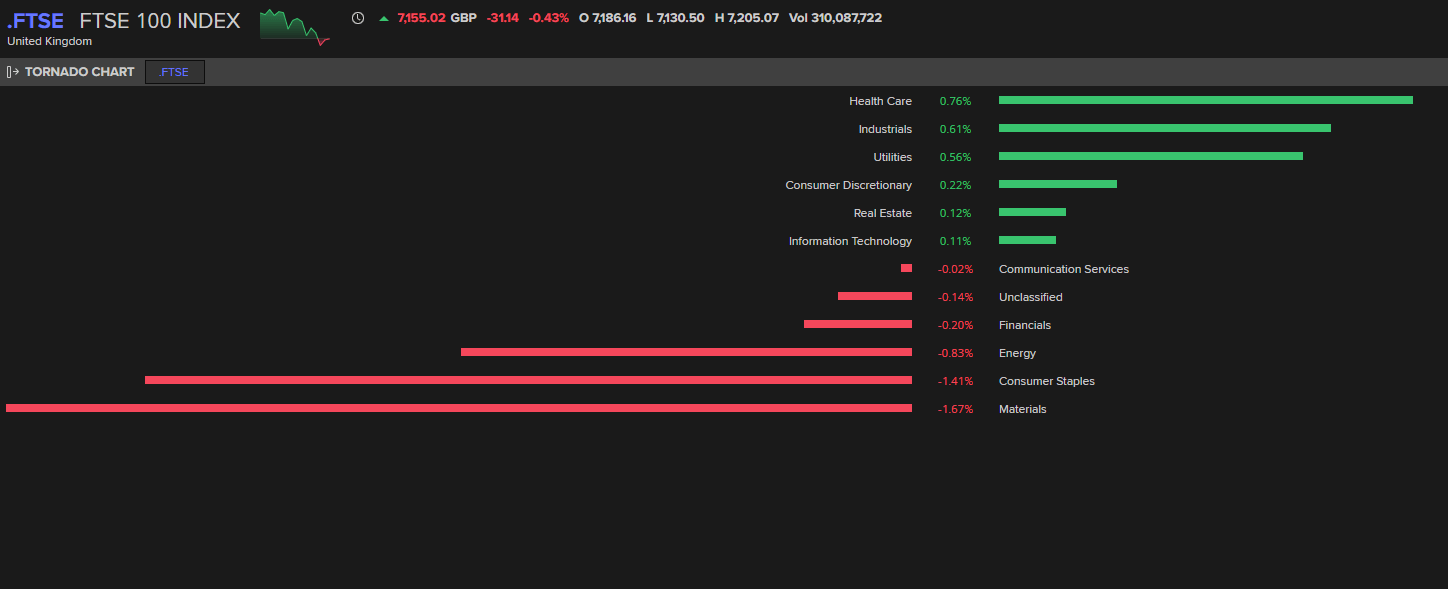Click the 0.12% Real Estate value

955,213
